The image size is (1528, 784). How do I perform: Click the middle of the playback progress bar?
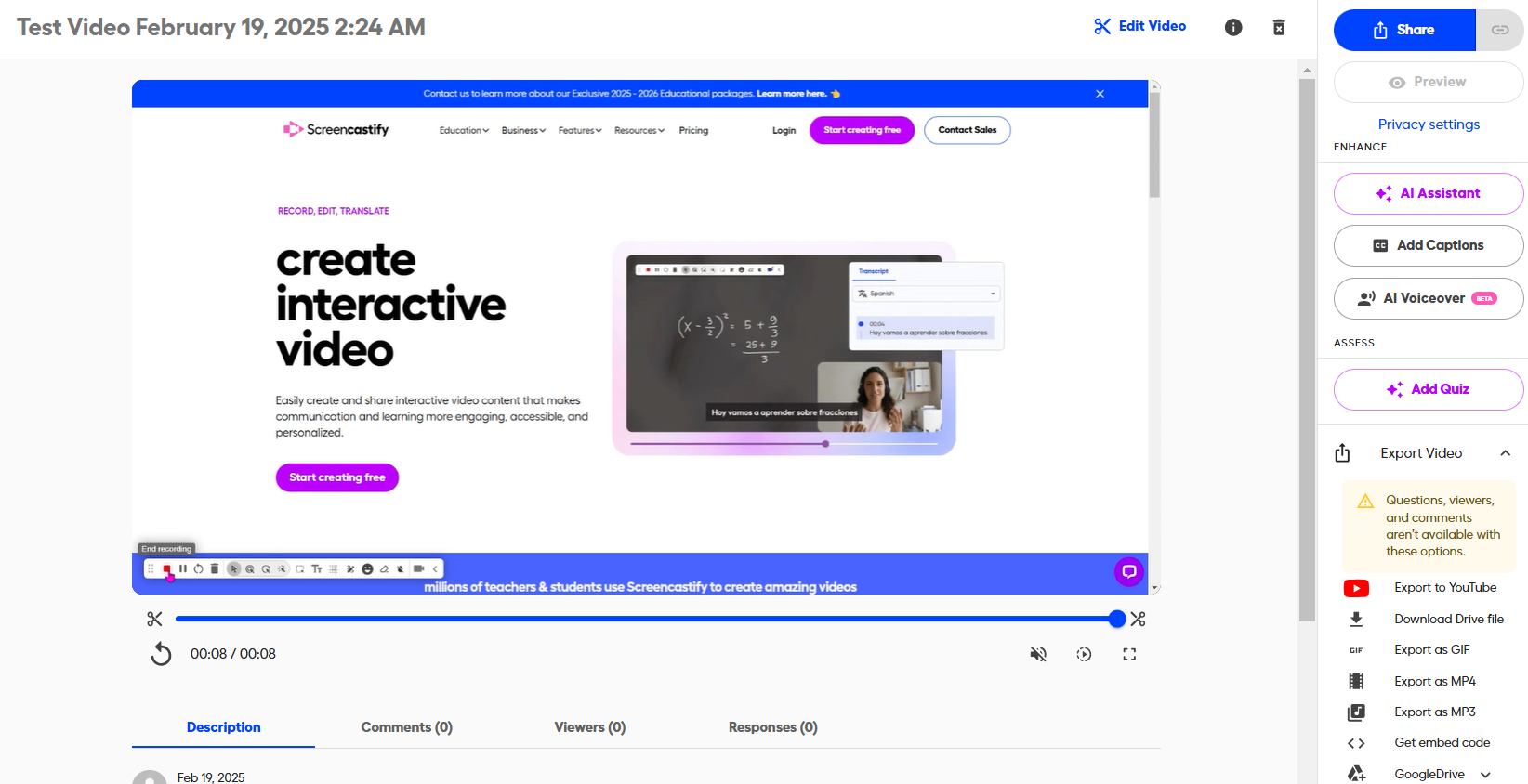tap(646, 619)
